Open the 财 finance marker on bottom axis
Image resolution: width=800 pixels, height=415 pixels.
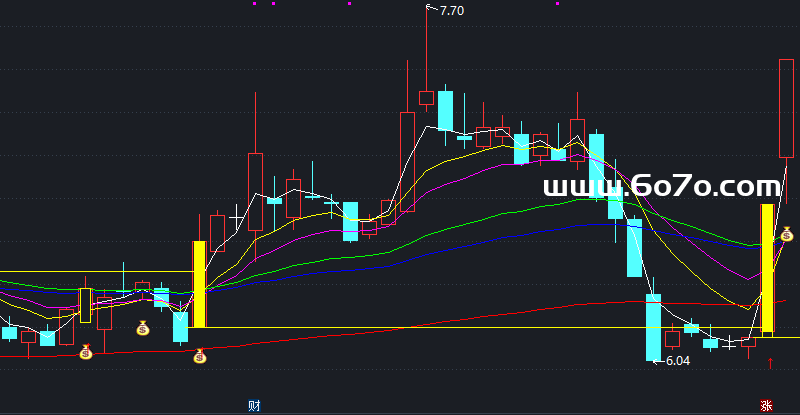(x=254, y=405)
